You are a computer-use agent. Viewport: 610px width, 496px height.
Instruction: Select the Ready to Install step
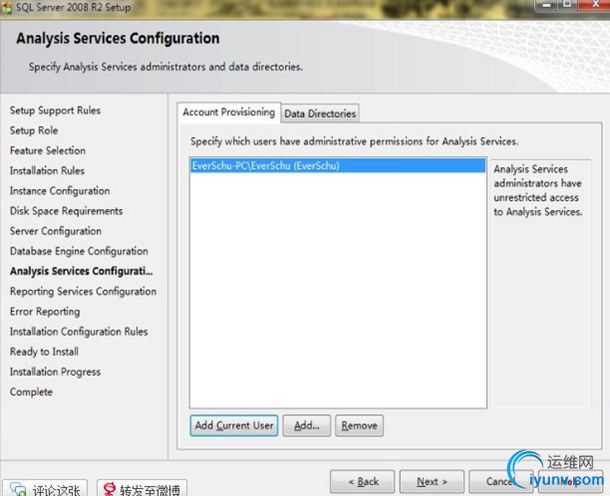(x=44, y=352)
